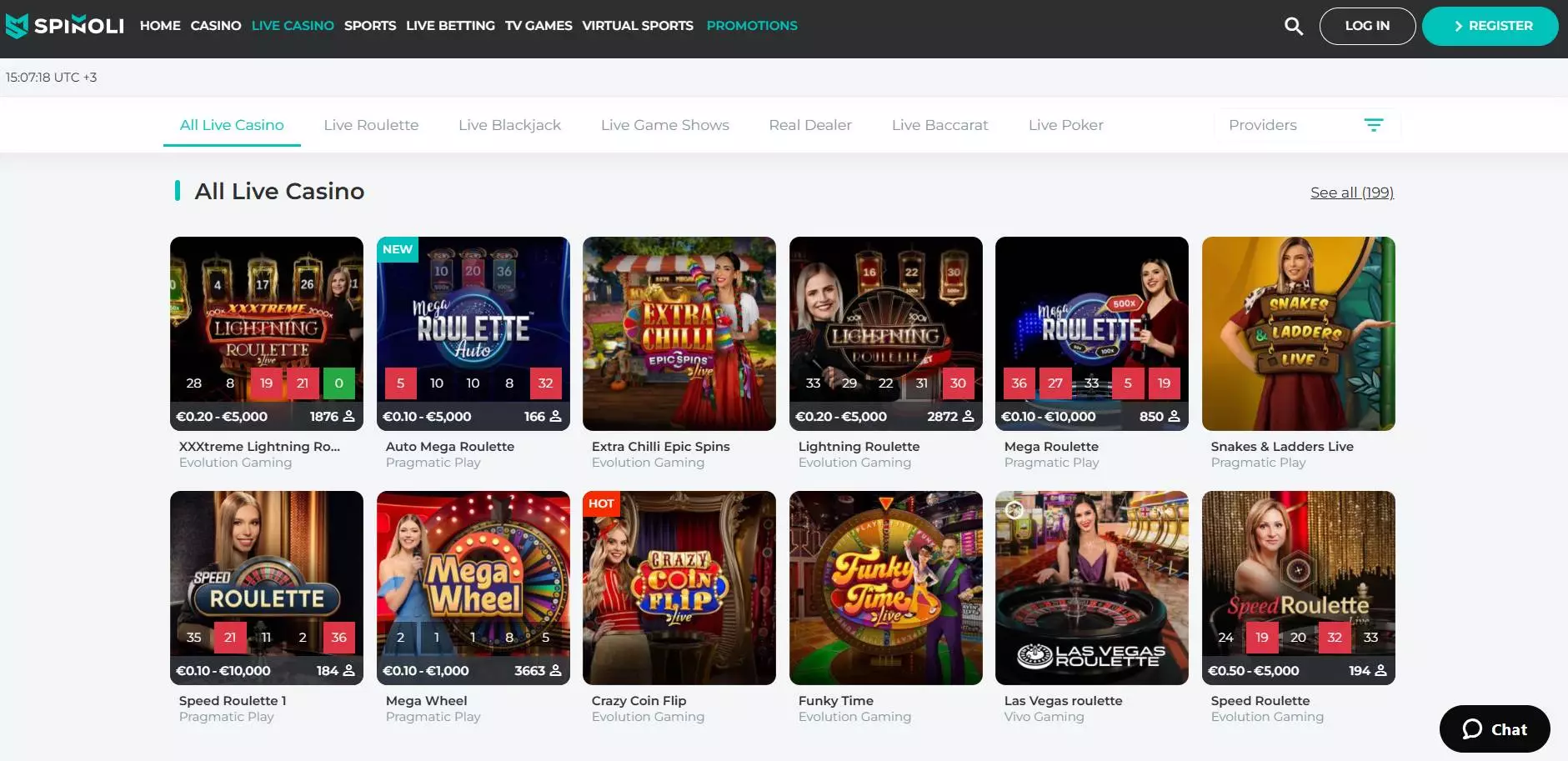1568x761 pixels.
Task: Click the €0.10 - €10,000 limit on Mega Roulette
Action: (x=1049, y=416)
